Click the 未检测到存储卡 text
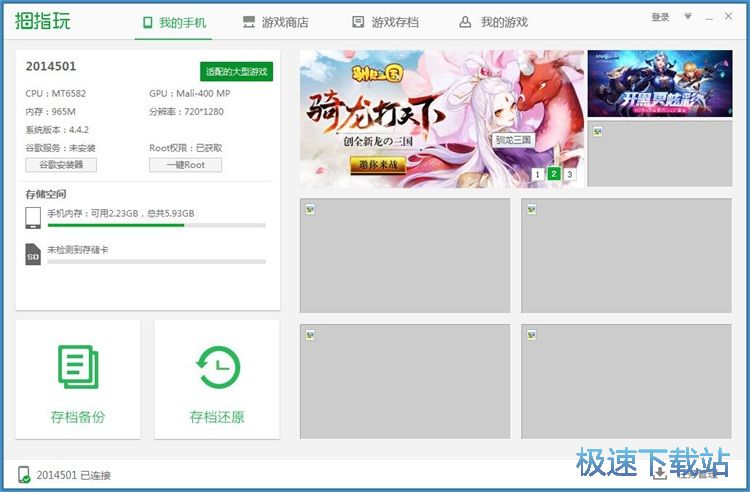The height and width of the screenshot is (492, 750). pos(78,250)
